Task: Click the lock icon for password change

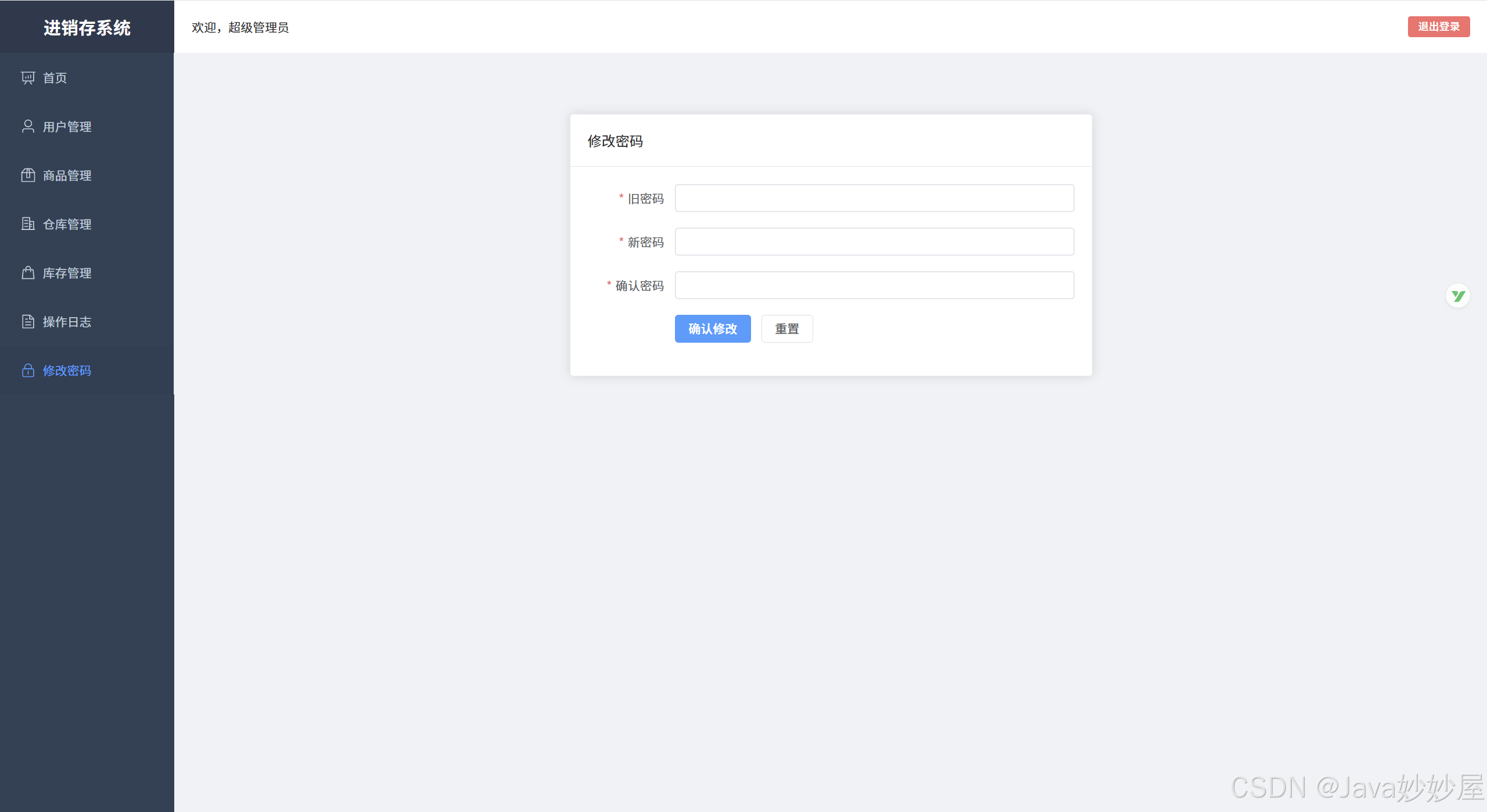Action: point(28,371)
